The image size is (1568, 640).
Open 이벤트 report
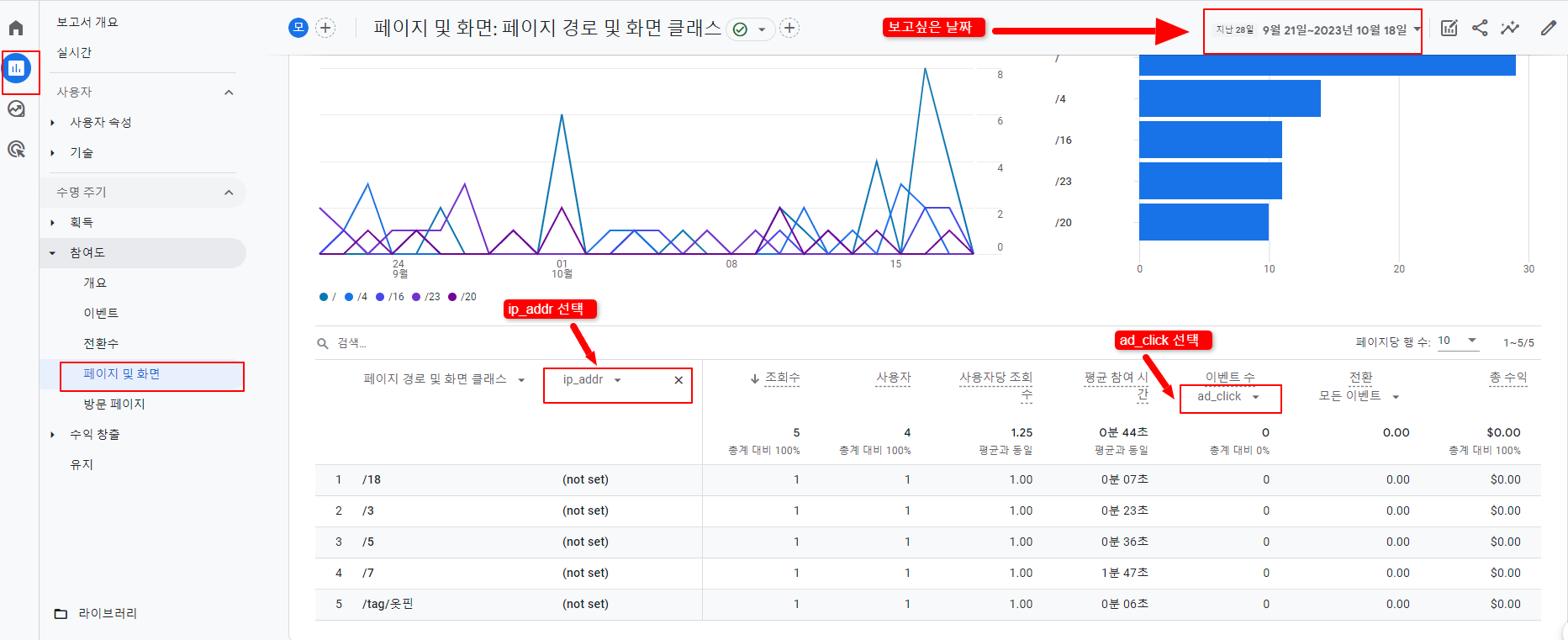101,313
